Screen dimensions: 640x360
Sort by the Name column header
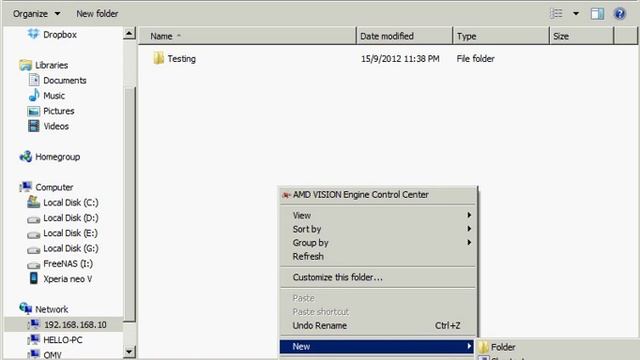pos(247,36)
